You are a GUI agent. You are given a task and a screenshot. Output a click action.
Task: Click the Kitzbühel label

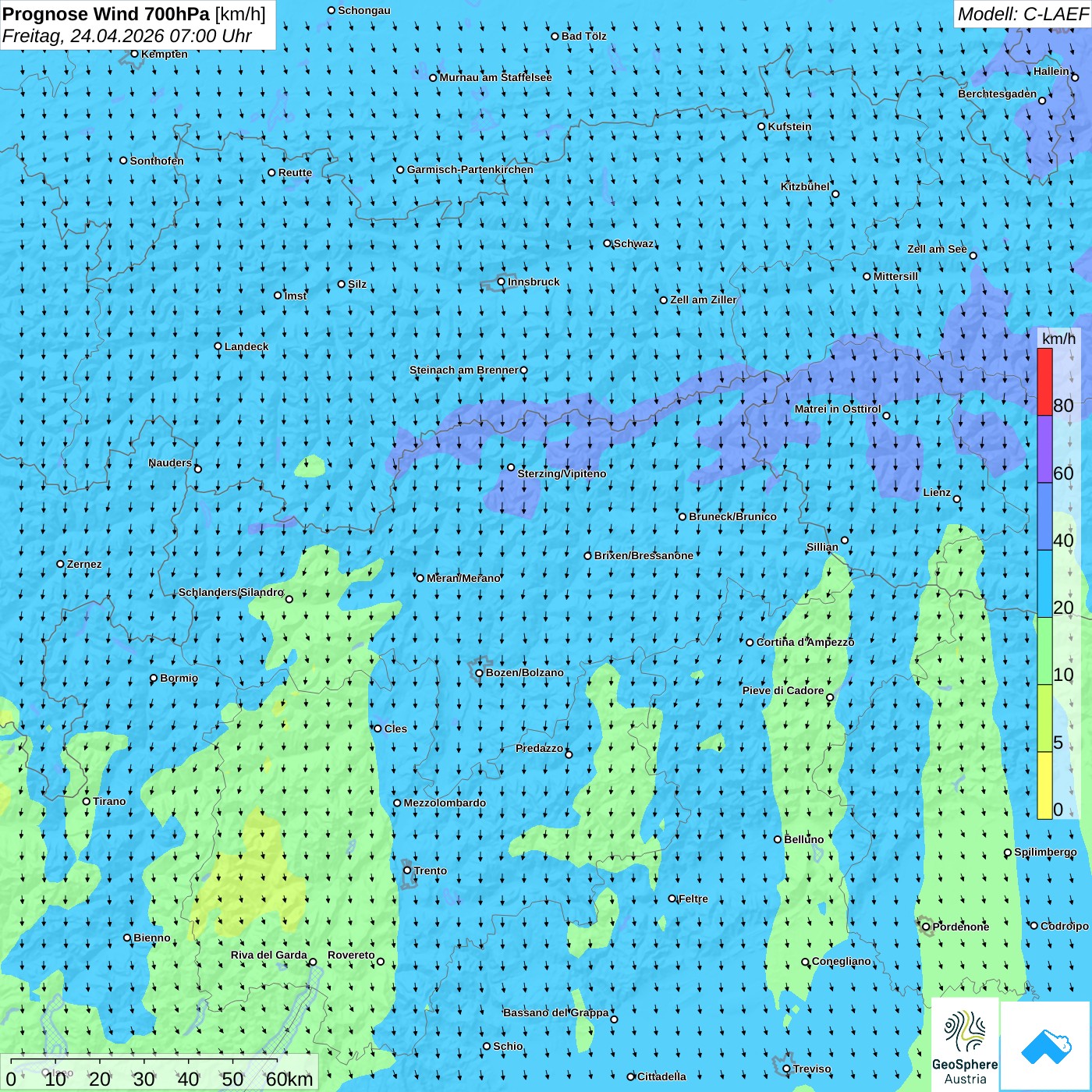coord(805,186)
